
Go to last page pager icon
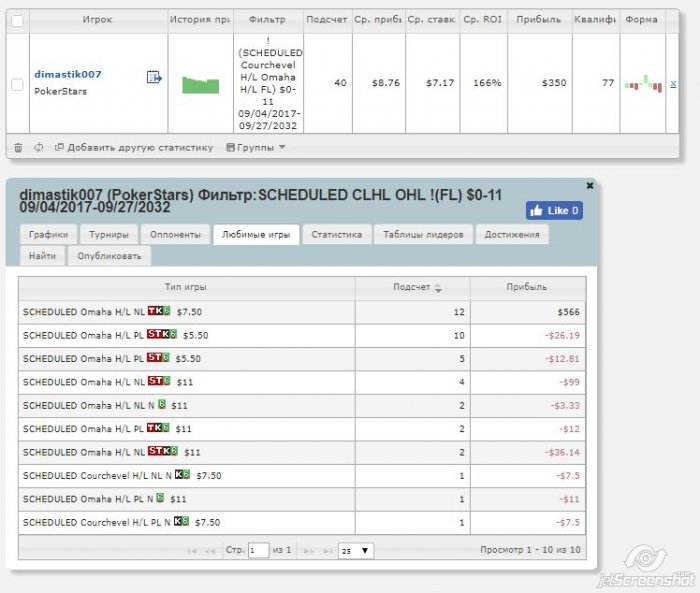(x=327, y=551)
